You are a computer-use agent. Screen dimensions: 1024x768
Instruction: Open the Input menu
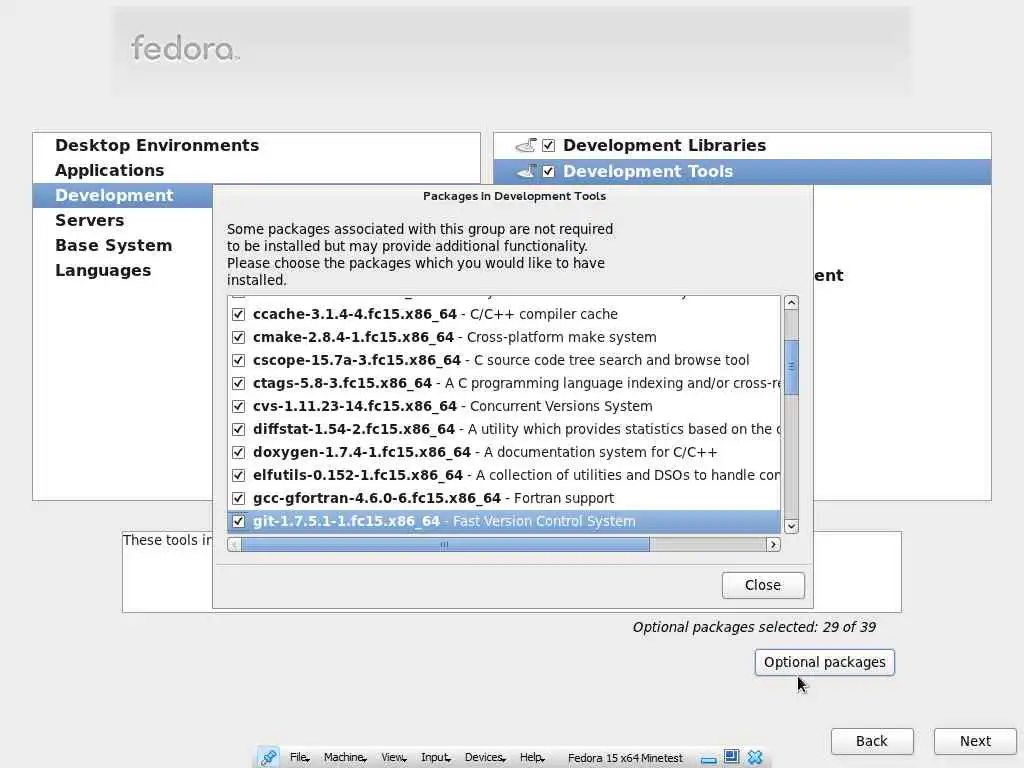(436, 758)
